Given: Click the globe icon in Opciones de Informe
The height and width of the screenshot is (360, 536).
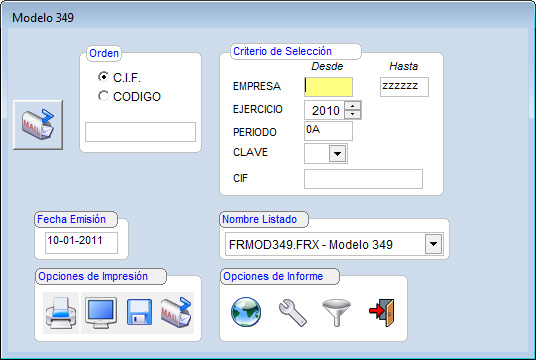Looking at the screenshot, I should (246, 312).
